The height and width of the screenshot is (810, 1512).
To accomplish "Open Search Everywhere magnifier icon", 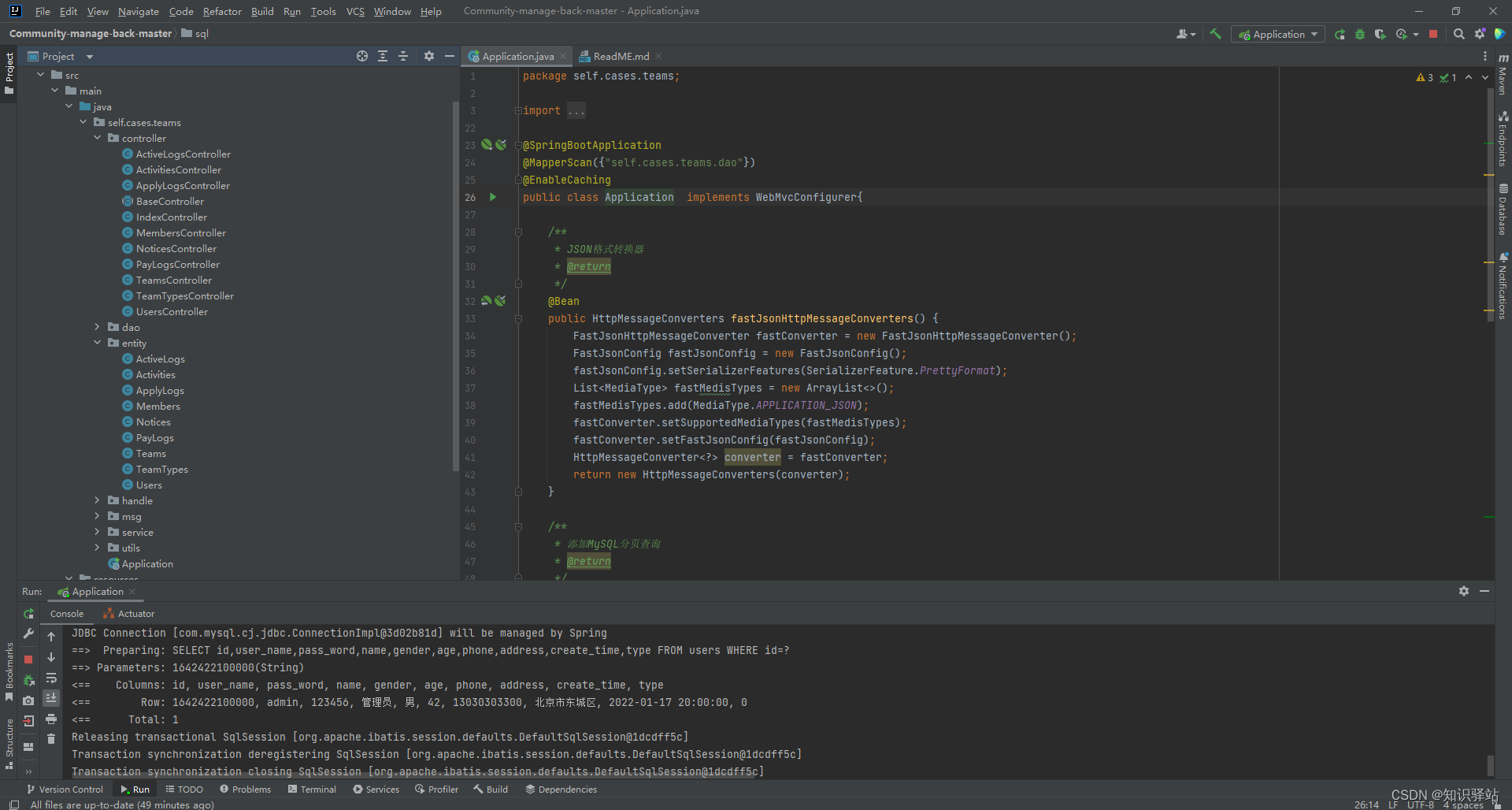I will pos(1458,34).
